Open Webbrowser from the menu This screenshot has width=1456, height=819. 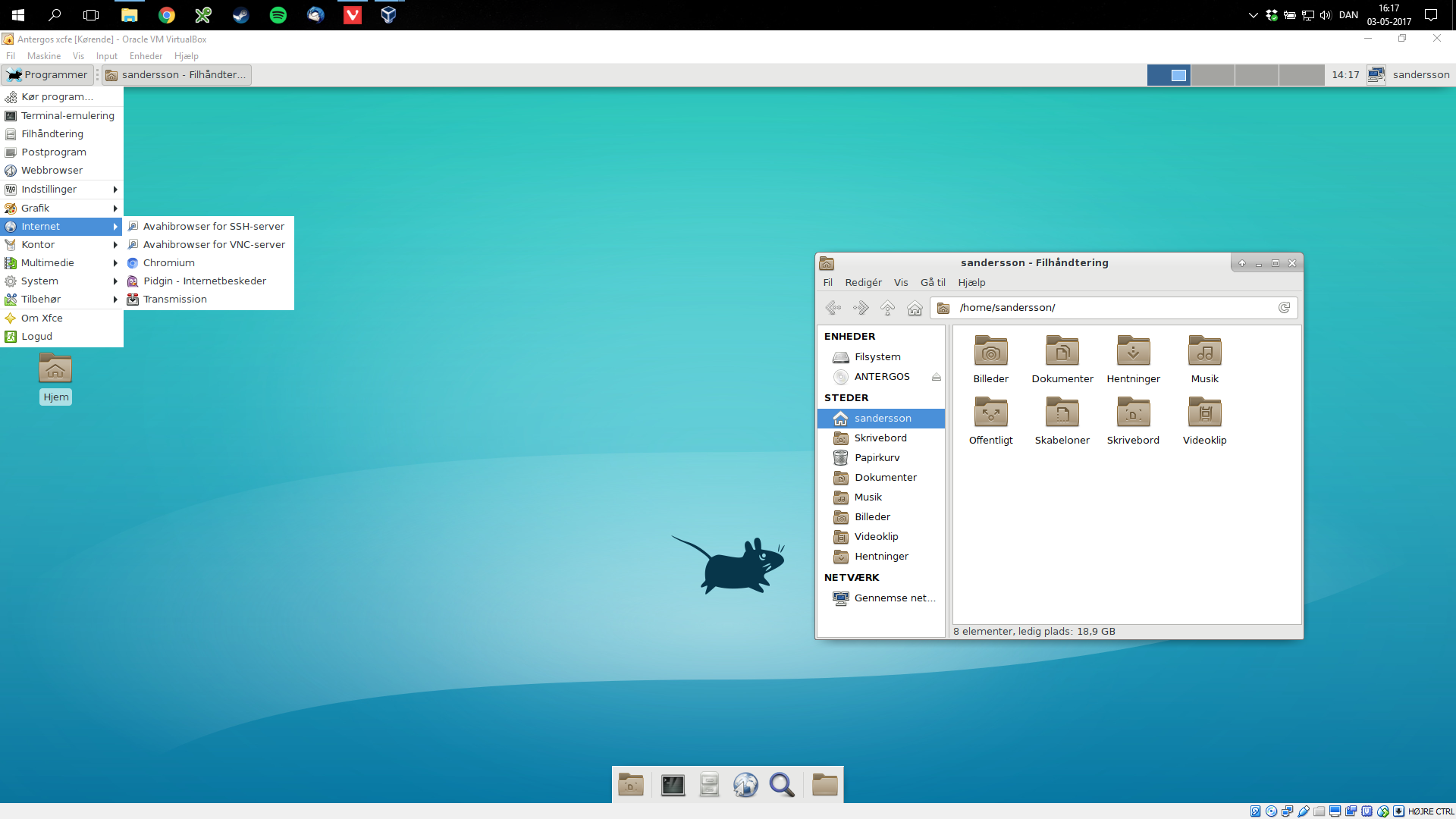coord(61,171)
